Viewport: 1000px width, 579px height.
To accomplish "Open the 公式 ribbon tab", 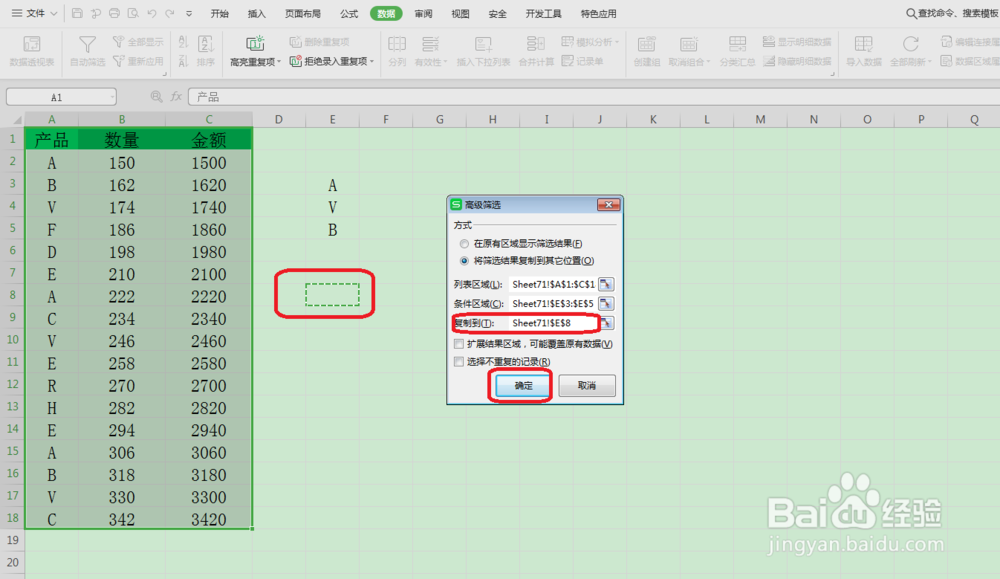I will coord(348,13).
